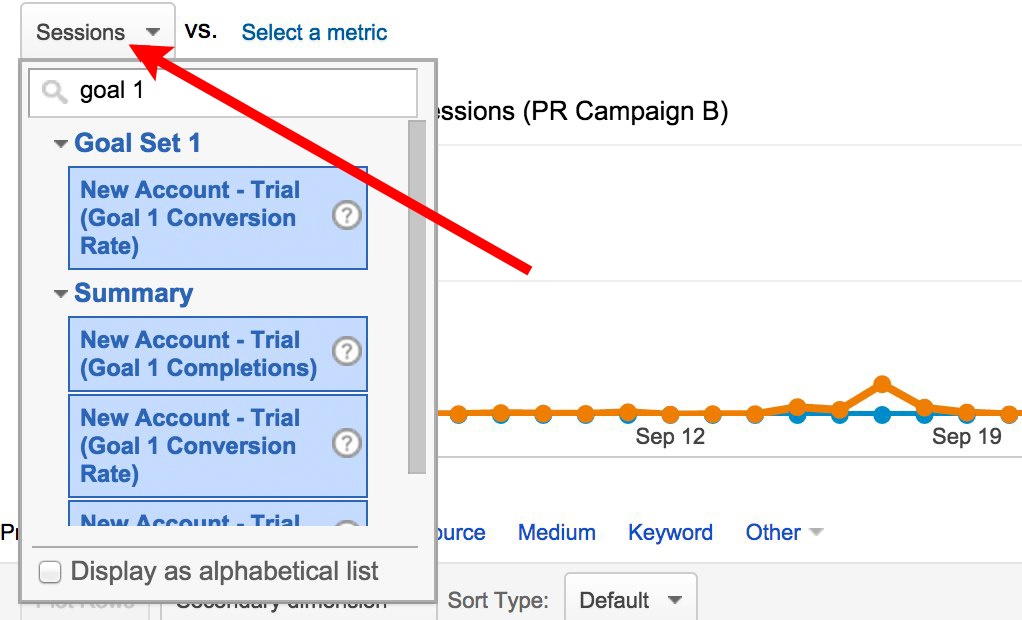Click the Medium dimension link
Screen dimensions: 1022x620
(556, 532)
